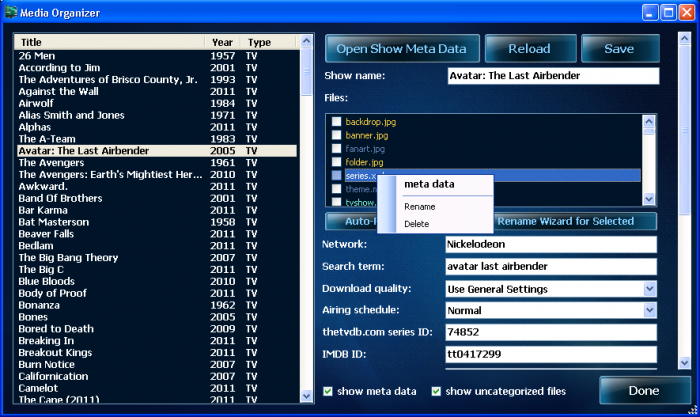Select The Adventures of Brisco County, Jr.
The width and height of the screenshot is (700, 417).
click(x=157, y=79)
